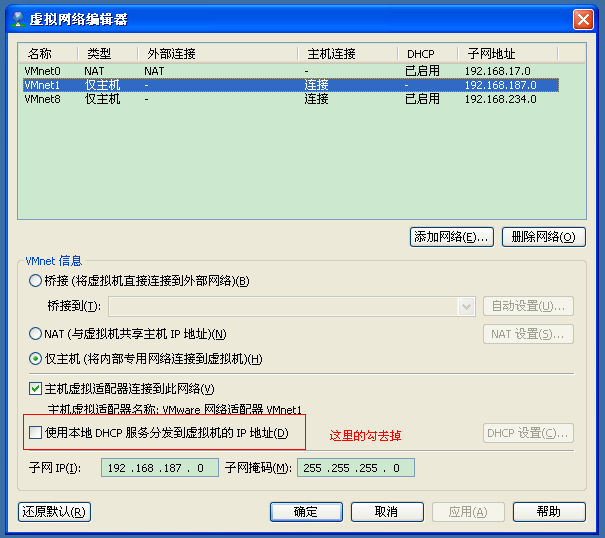Select the 仅主机 host-only radio button
The height and width of the screenshot is (538, 605).
pyautogui.click(x=35, y=359)
